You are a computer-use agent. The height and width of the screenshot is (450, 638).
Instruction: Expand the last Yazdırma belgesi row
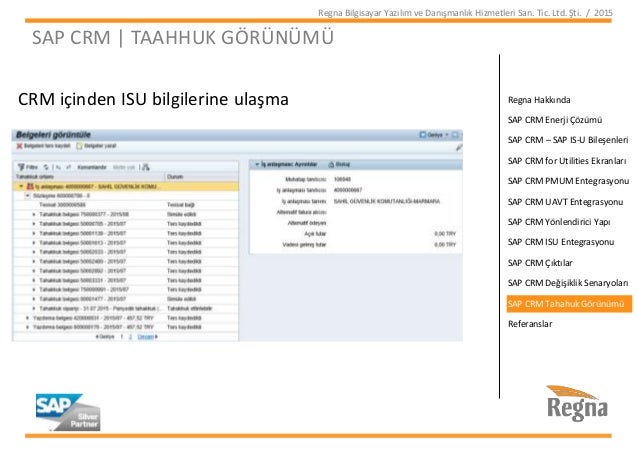click(28, 327)
